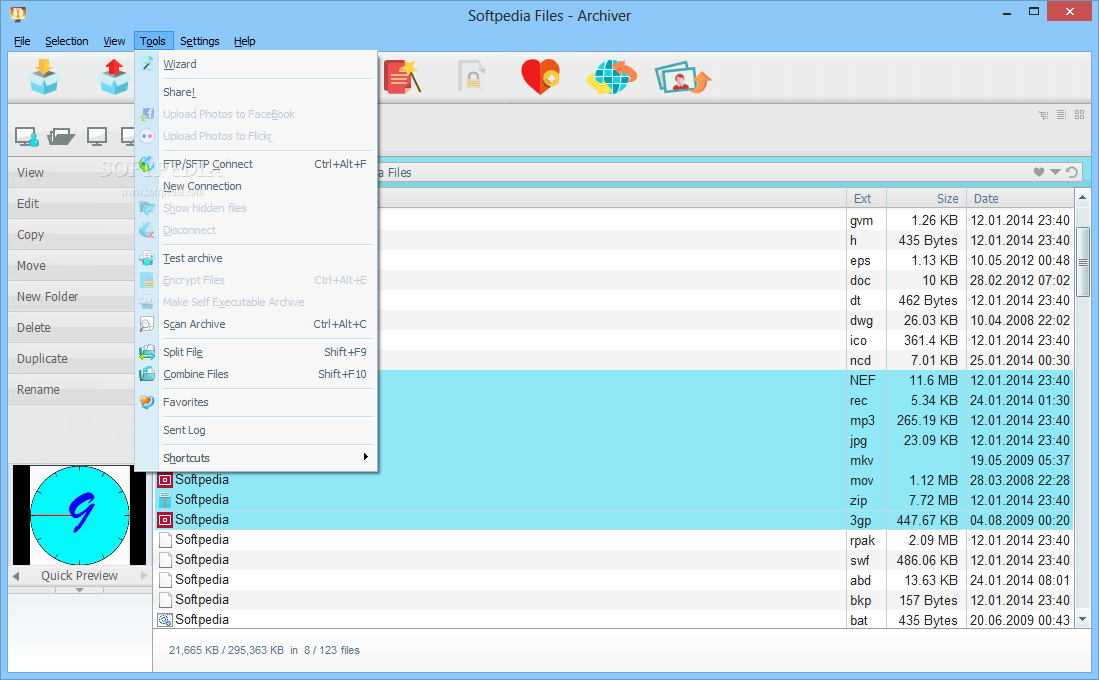Click the heart icon in the path bar
Viewport: 1099px width, 680px height.
(x=1039, y=172)
